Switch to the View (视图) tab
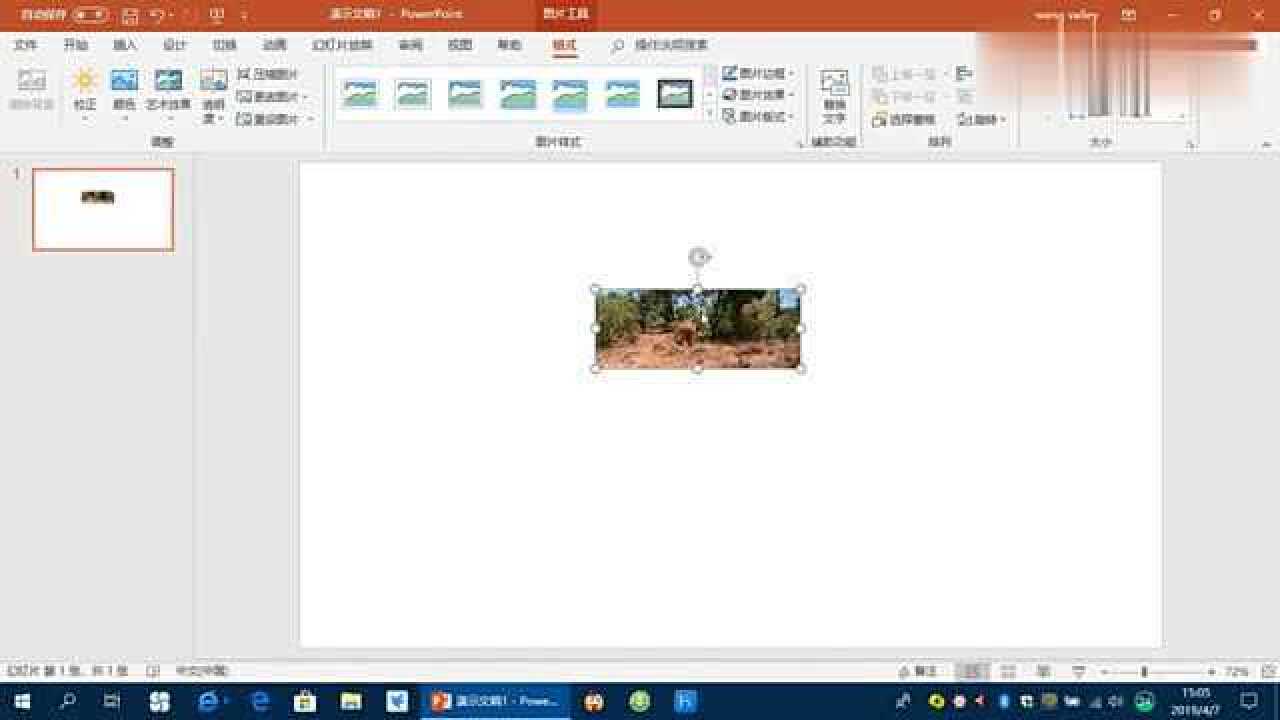 [x=459, y=45]
